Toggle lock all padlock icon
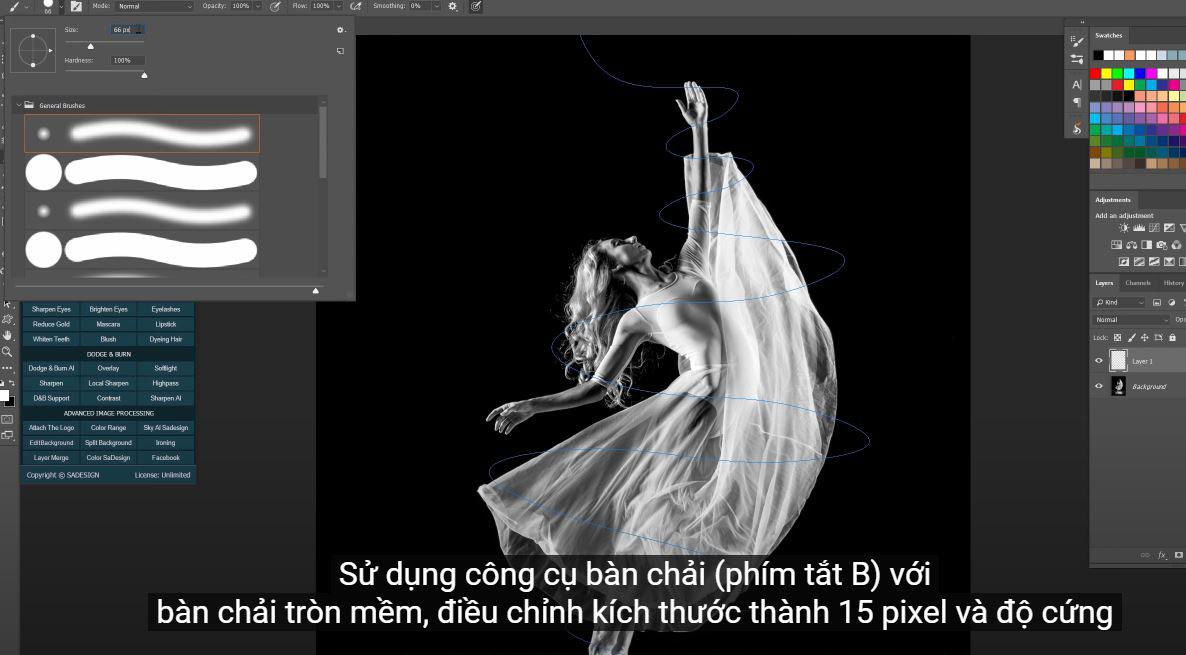This screenshot has height=655, width=1186. tap(1172, 337)
